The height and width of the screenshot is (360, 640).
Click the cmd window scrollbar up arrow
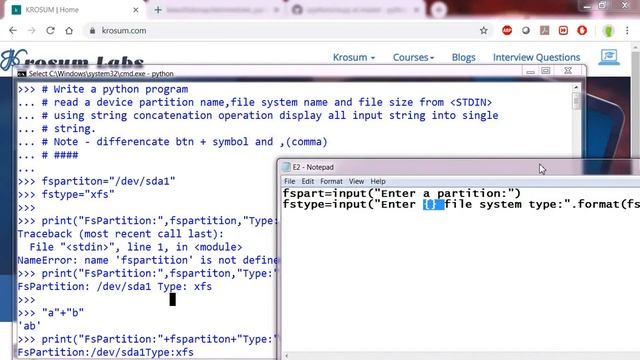(x=576, y=87)
